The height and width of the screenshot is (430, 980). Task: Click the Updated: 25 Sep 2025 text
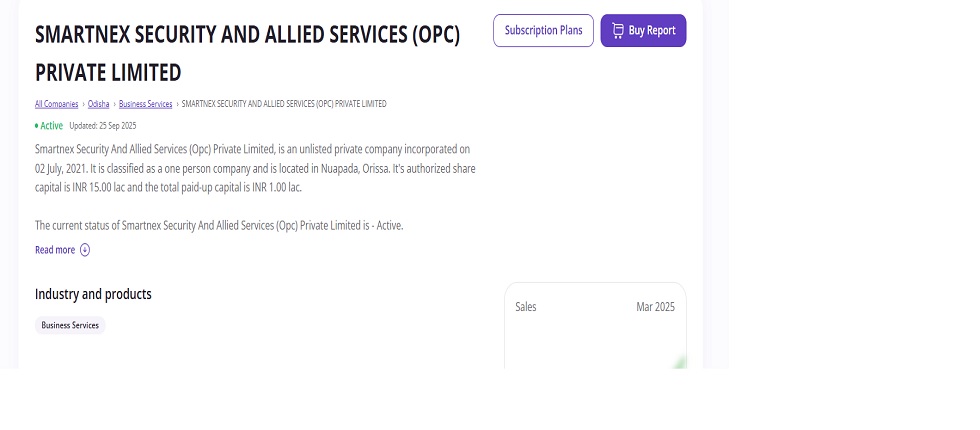[103, 126]
